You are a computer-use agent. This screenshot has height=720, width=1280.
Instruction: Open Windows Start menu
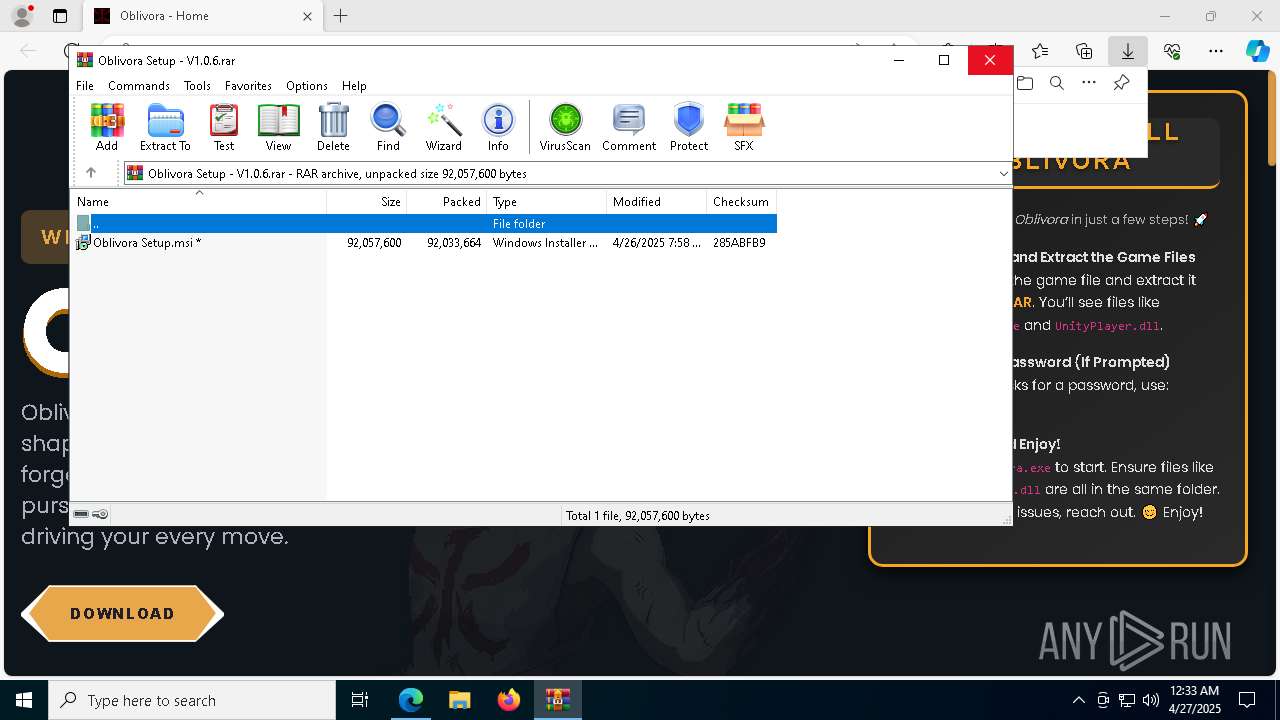click(x=24, y=700)
